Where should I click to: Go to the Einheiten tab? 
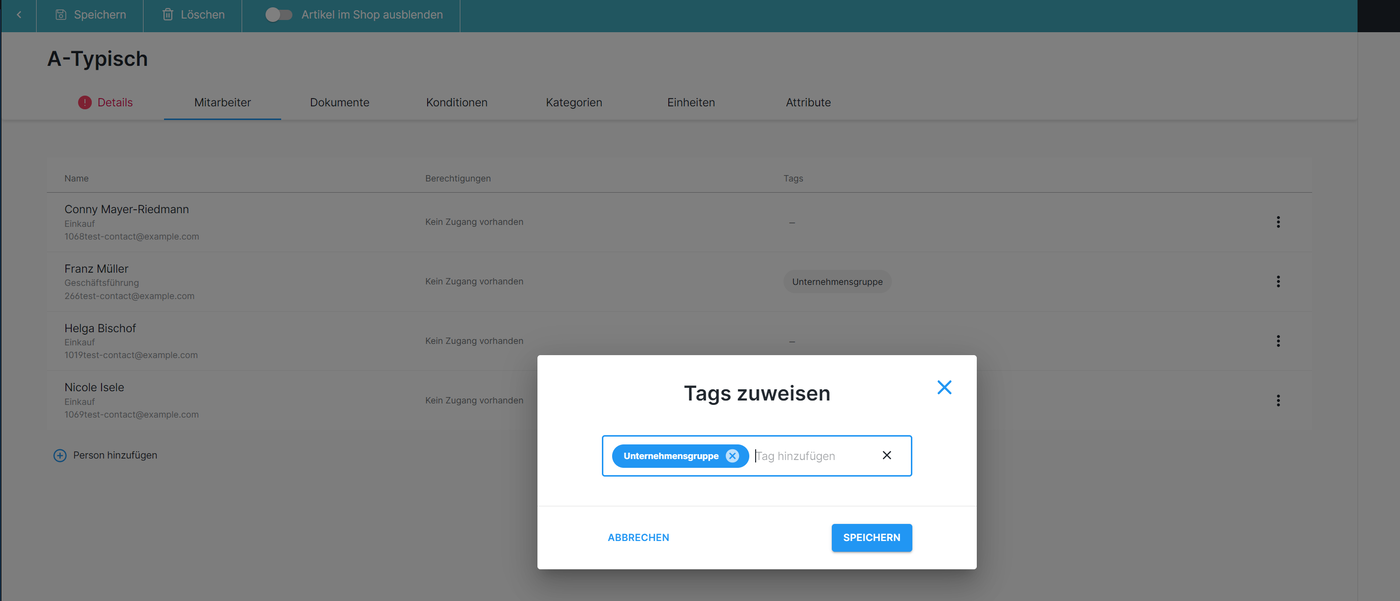coord(691,102)
